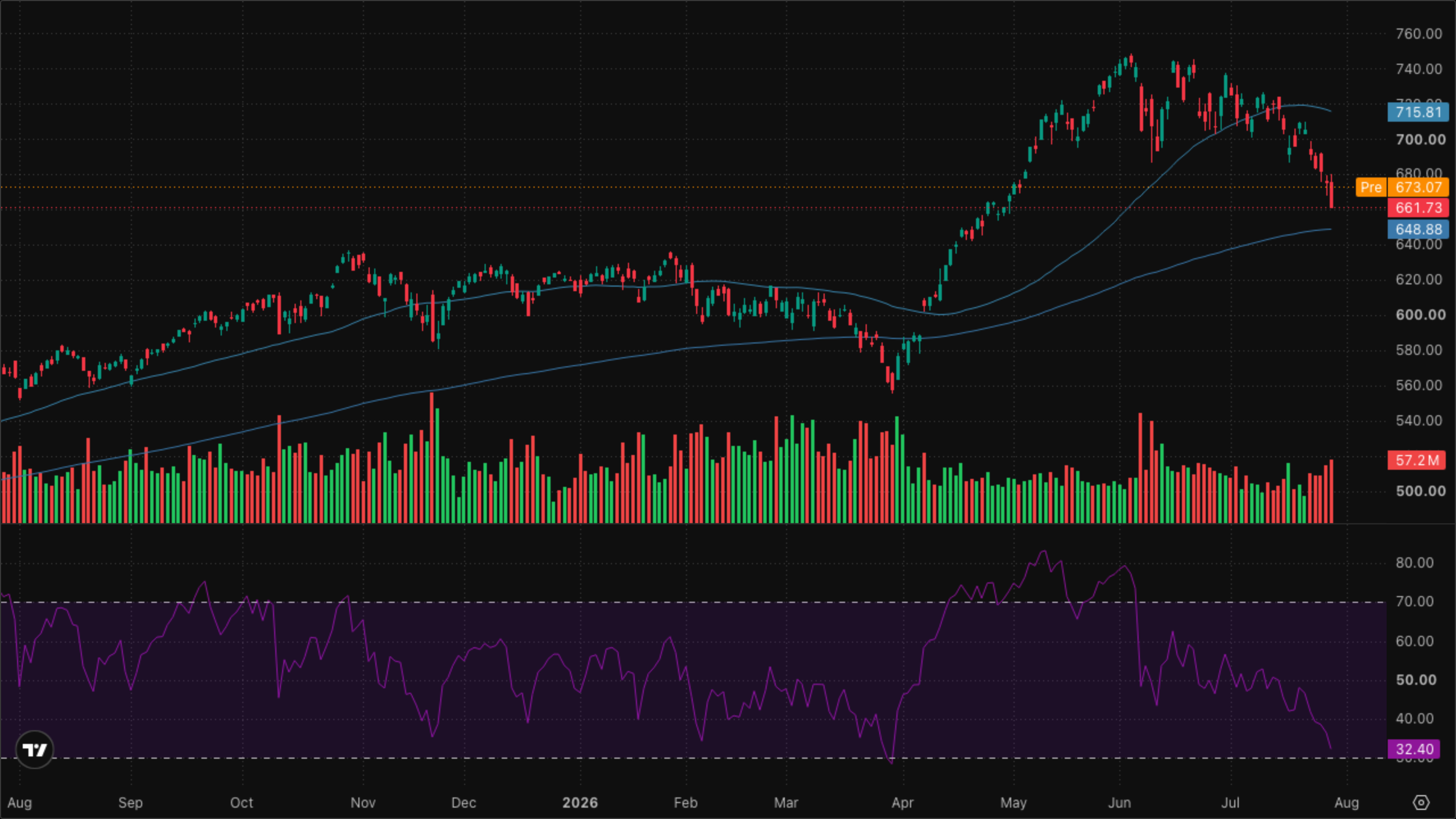Click the 2026 label on time axis
The height and width of the screenshot is (819, 1456).
pyautogui.click(x=580, y=803)
